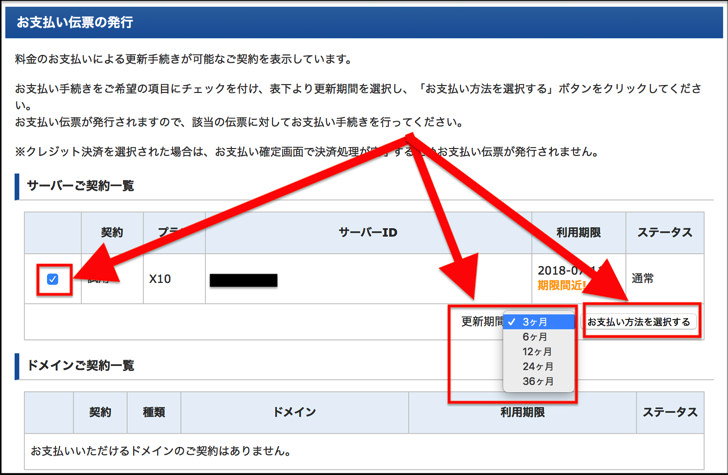The image size is (728, 475).
Task: Click the 更新期間 label
Action: click(482, 321)
